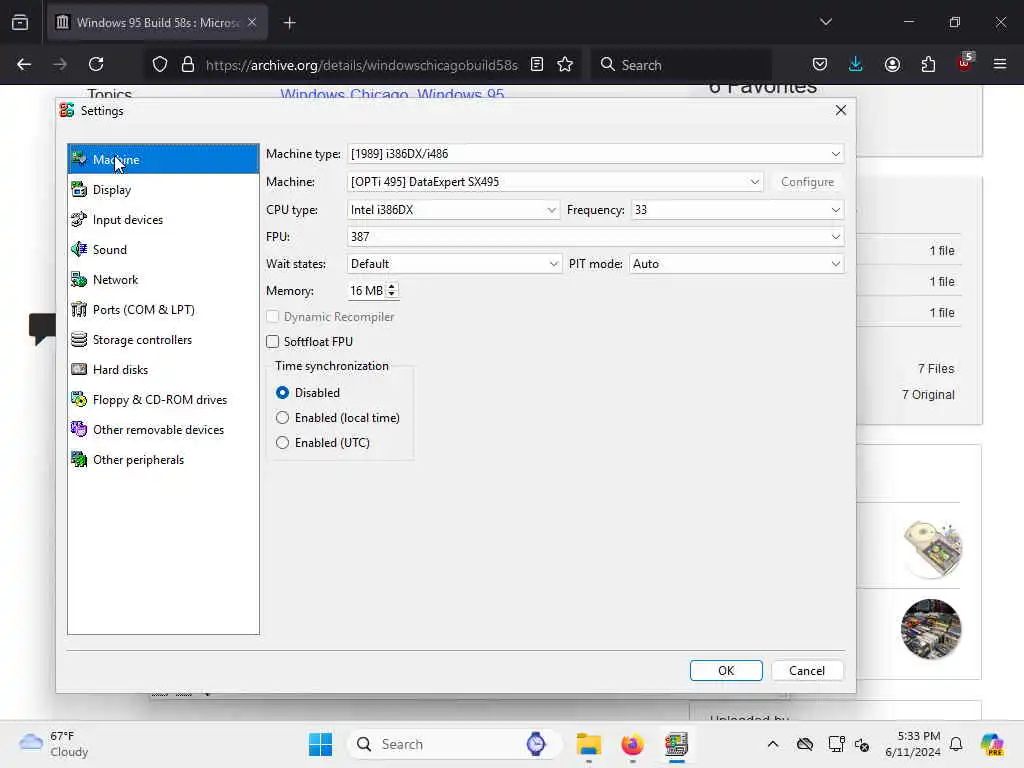Go back in browser history
The image size is (1024, 768).
(x=24, y=64)
